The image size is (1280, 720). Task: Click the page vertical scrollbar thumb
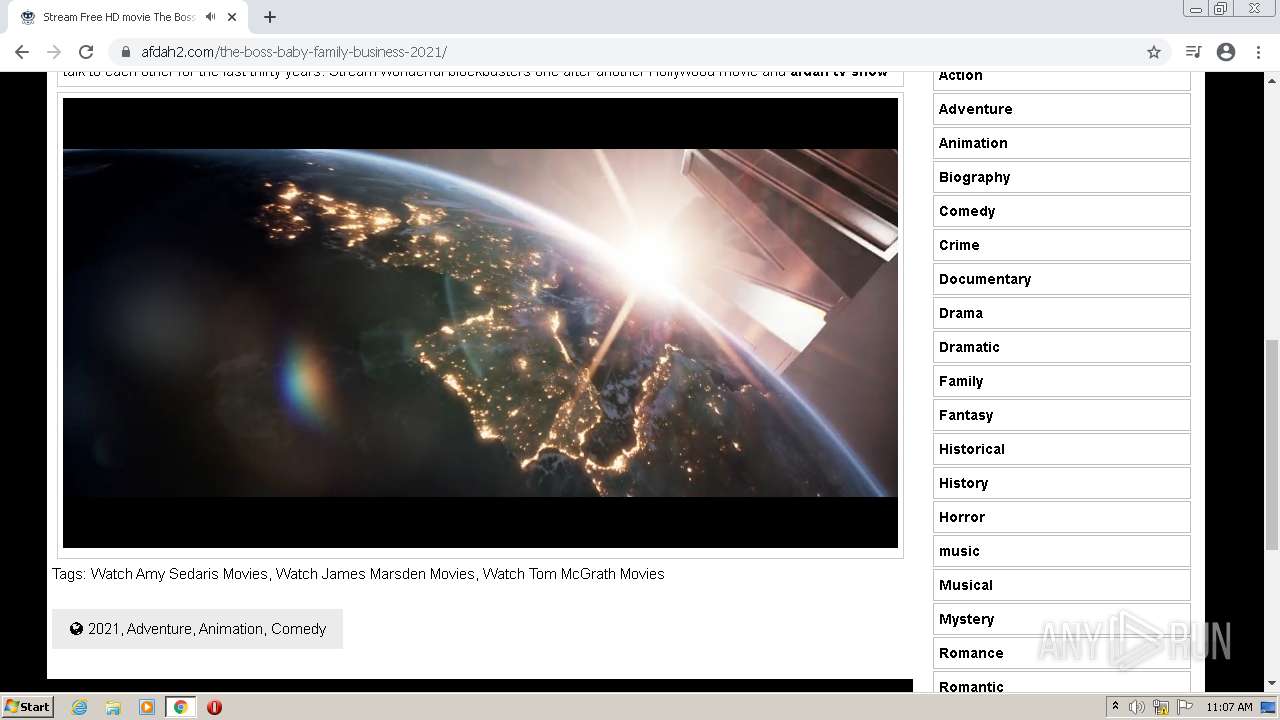tap(1271, 444)
